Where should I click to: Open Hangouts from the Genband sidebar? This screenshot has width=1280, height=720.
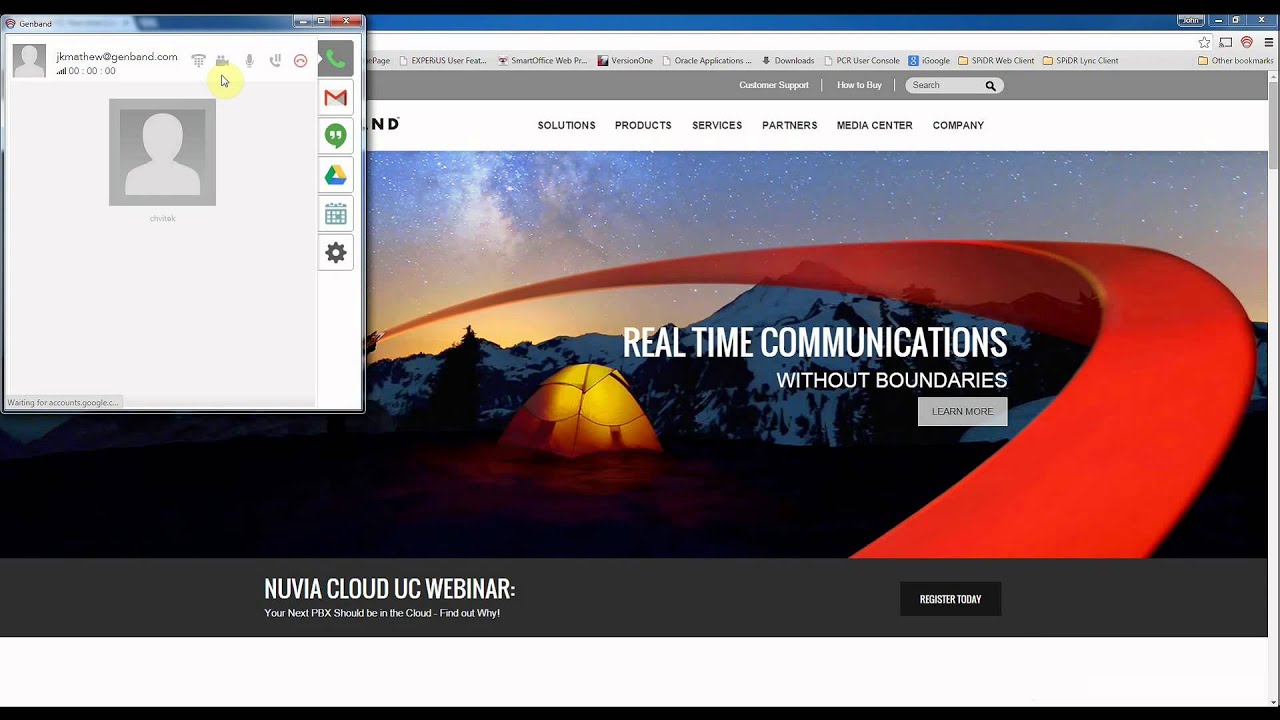tap(336, 136)
